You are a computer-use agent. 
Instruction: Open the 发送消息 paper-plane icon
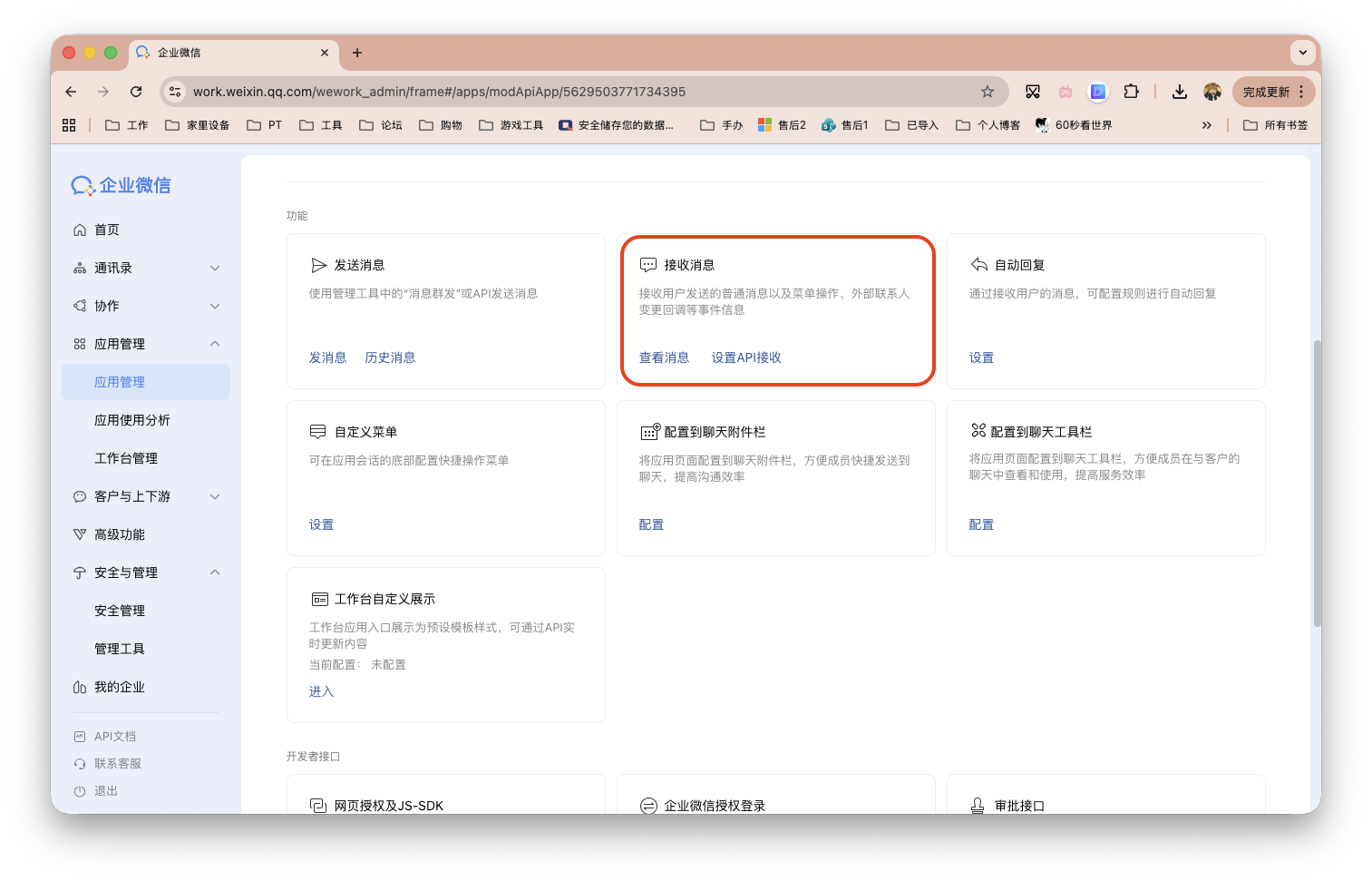point(319,264)
